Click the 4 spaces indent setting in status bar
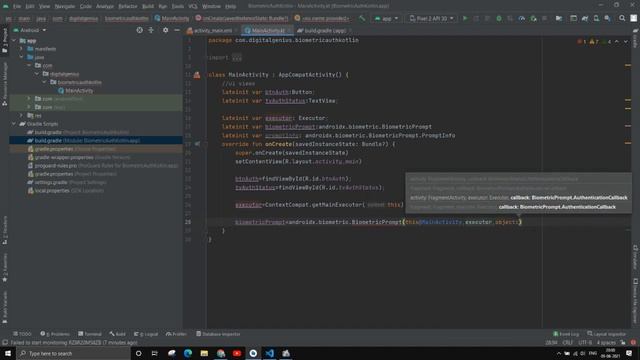The image size is (640, 360). 606,342
